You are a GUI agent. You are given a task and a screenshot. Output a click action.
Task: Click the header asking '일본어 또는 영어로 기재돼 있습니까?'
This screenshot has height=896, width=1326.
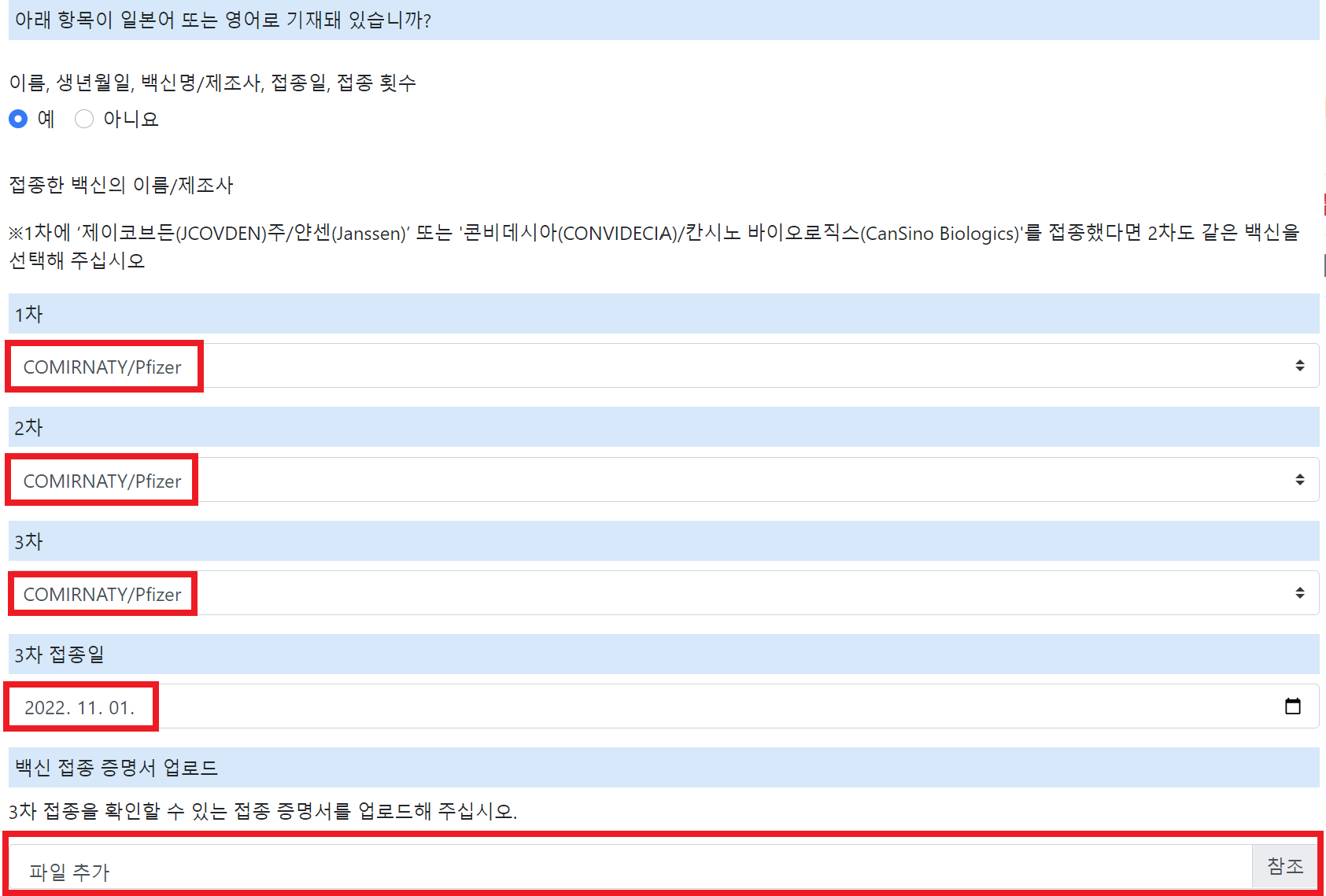tap(663, 20)
